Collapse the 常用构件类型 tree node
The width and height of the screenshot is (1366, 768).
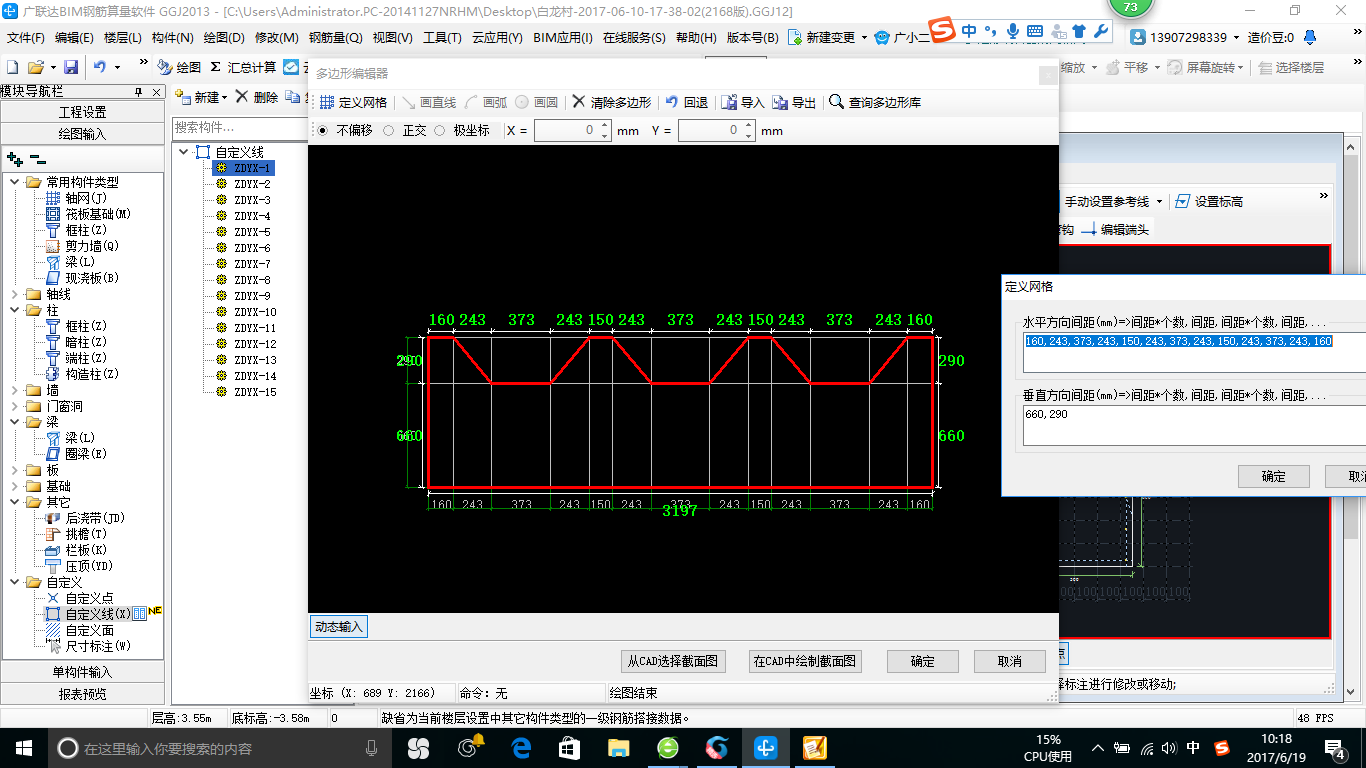pos(15,182)
